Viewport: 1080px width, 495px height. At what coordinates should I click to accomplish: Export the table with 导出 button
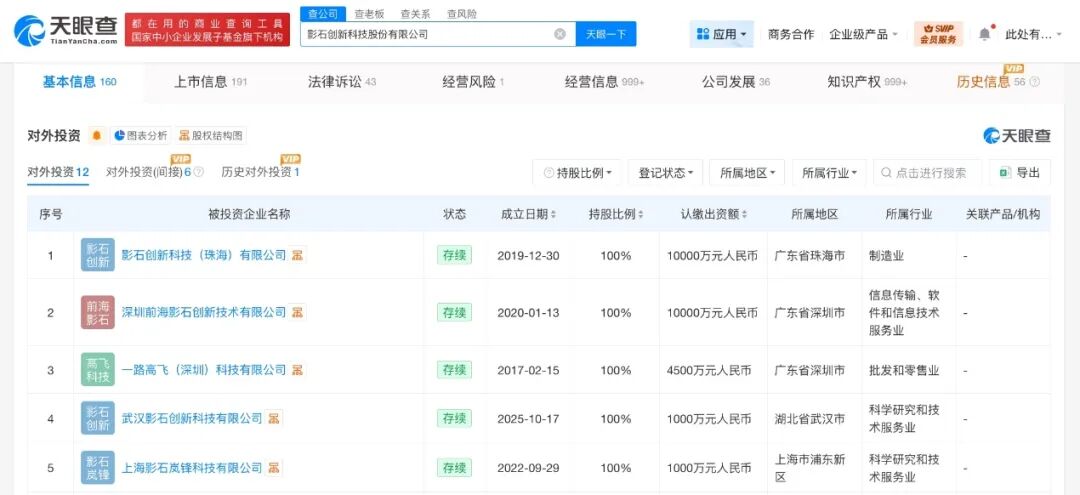pos(1020,173)
